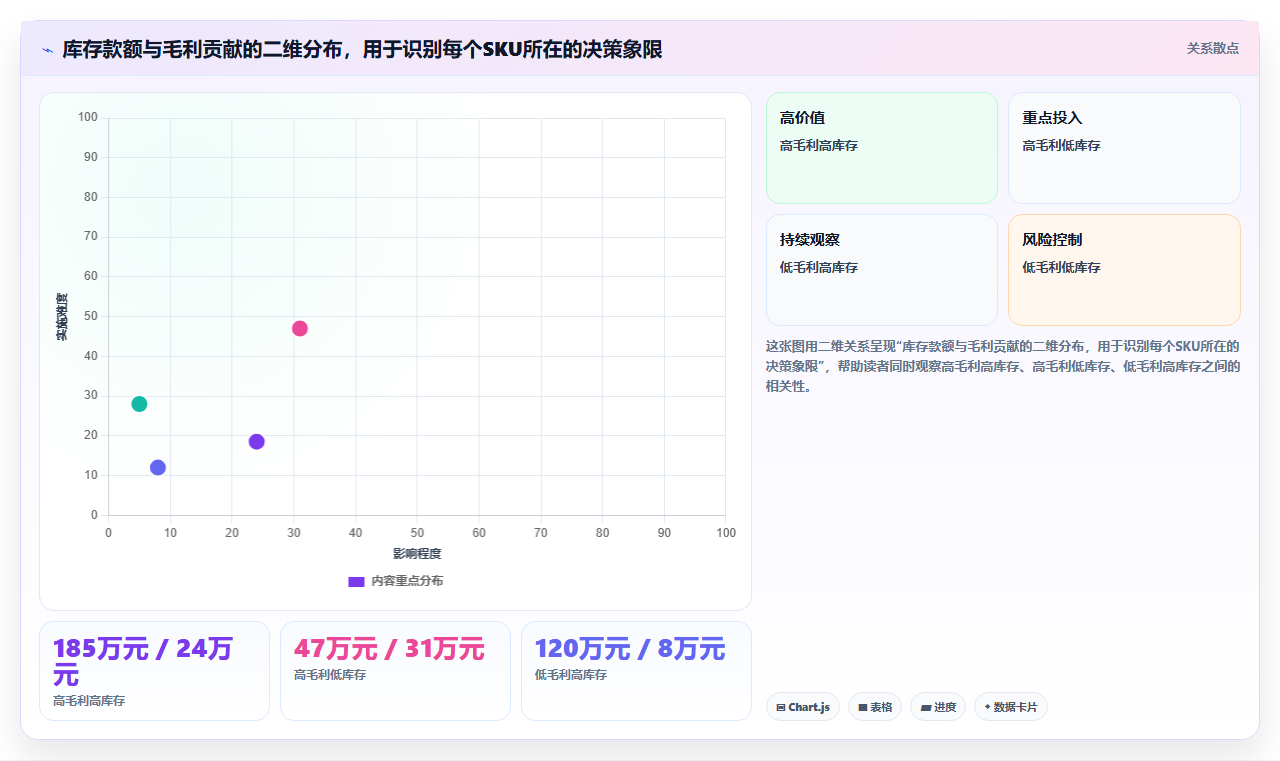Viewport: 1280px width, 761px height.
Task: Click the 进度 tag chip
Action: 938,707
